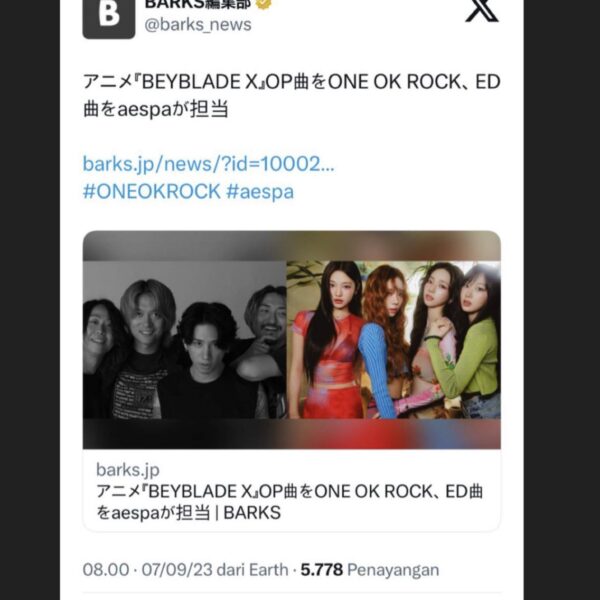The width and height of the screenshot is (600, 600).
Task: Click the colorful aespa group photo
Action: pos(393,340)
